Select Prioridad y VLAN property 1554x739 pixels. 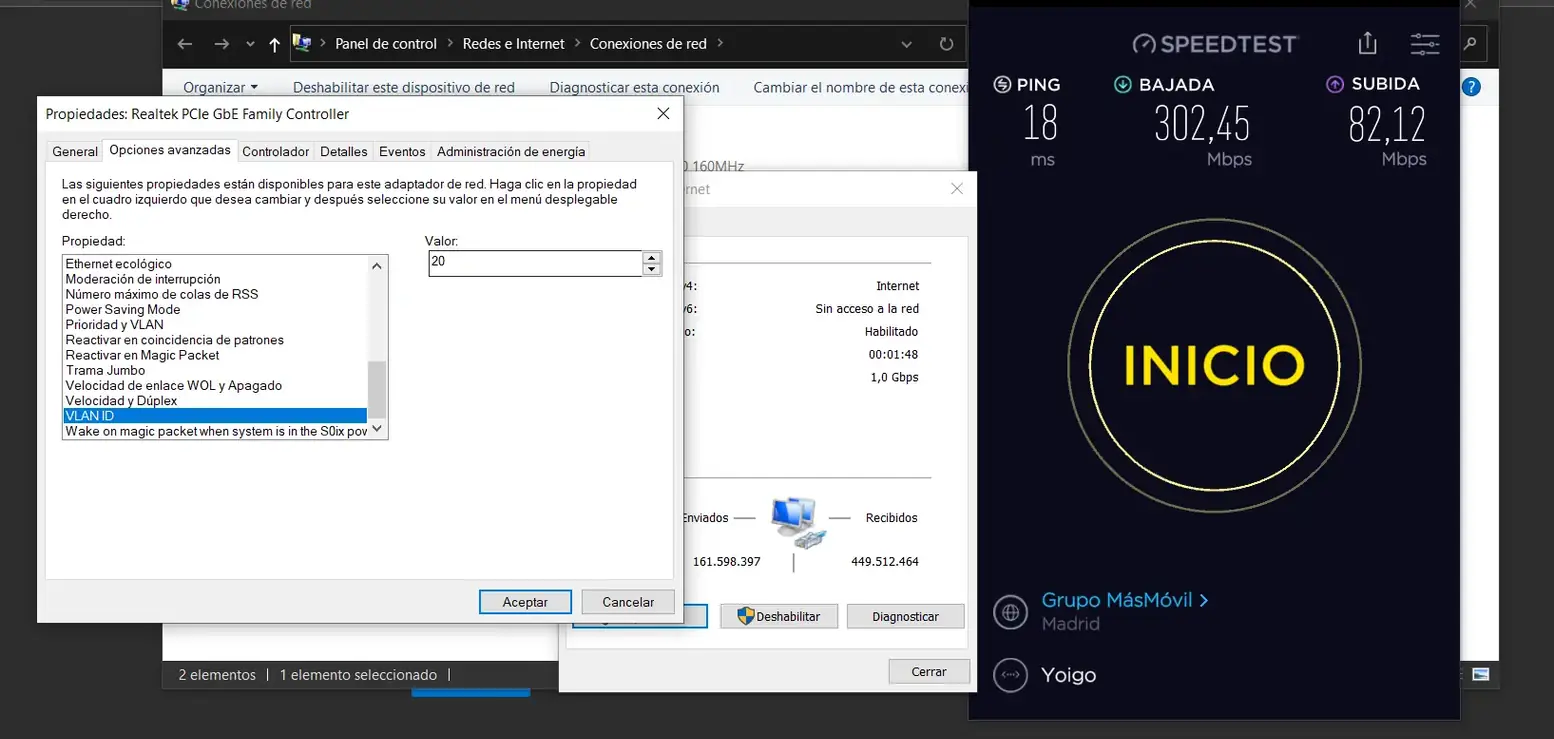[215, 324]
